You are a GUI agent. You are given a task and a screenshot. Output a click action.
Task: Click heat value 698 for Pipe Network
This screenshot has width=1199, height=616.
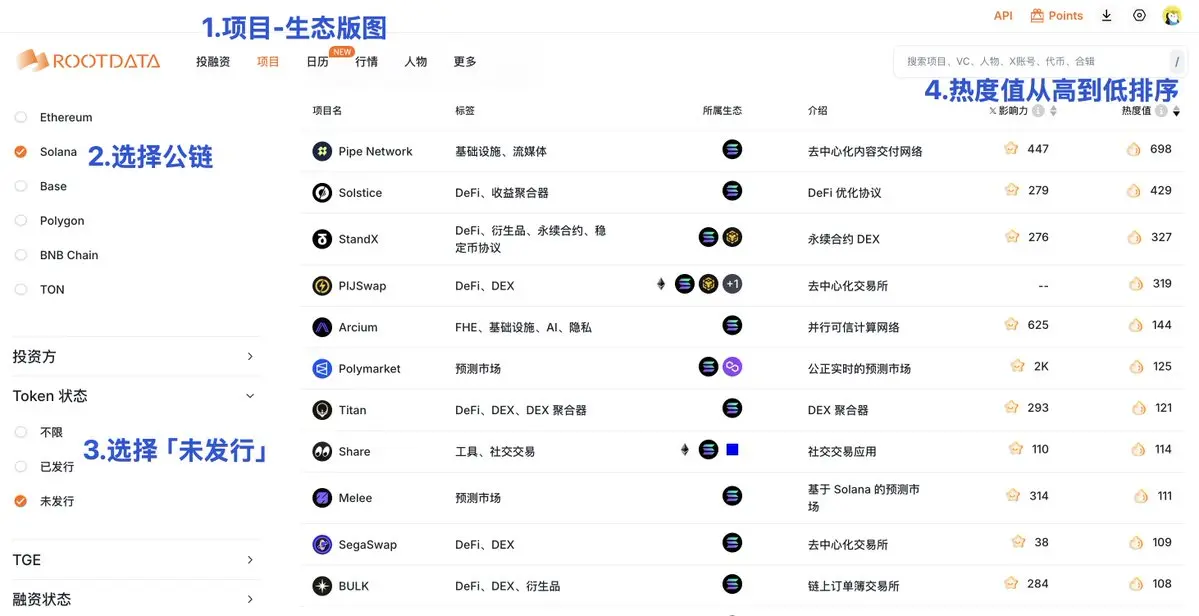click(1161, 149)
